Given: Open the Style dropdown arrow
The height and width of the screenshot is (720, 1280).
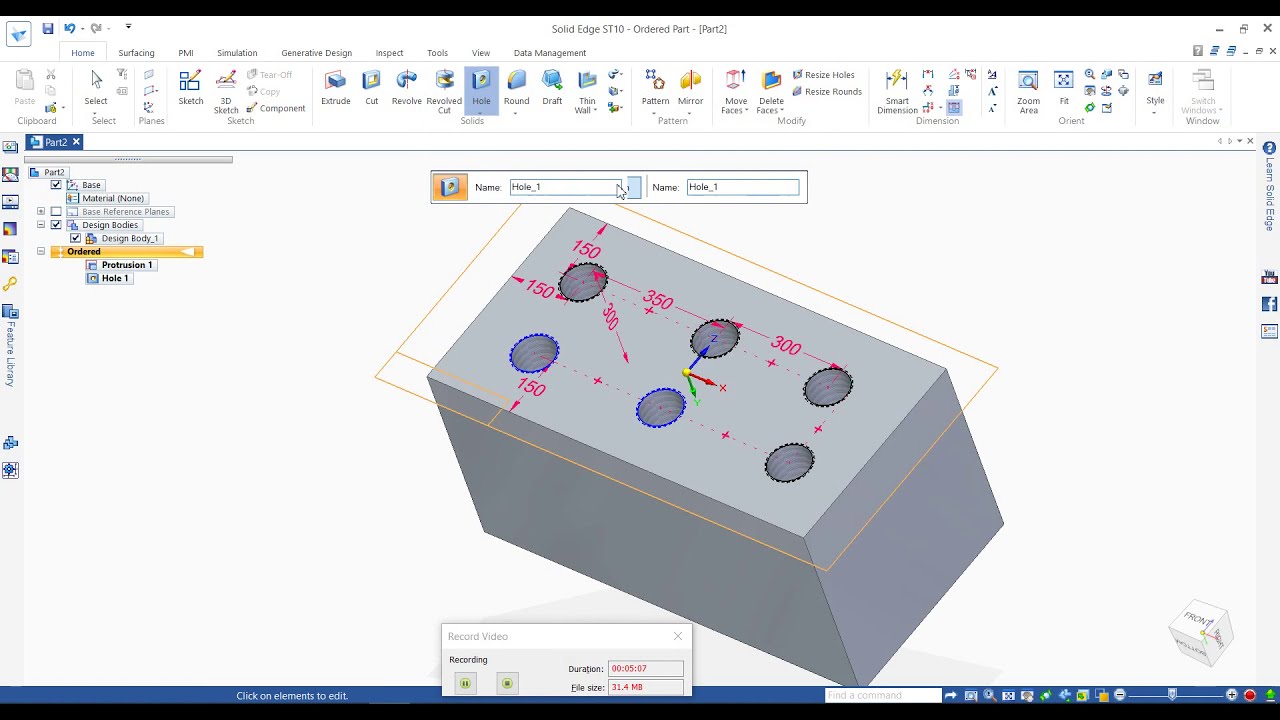Looking at the screenshot, I should click(1155, 112).
